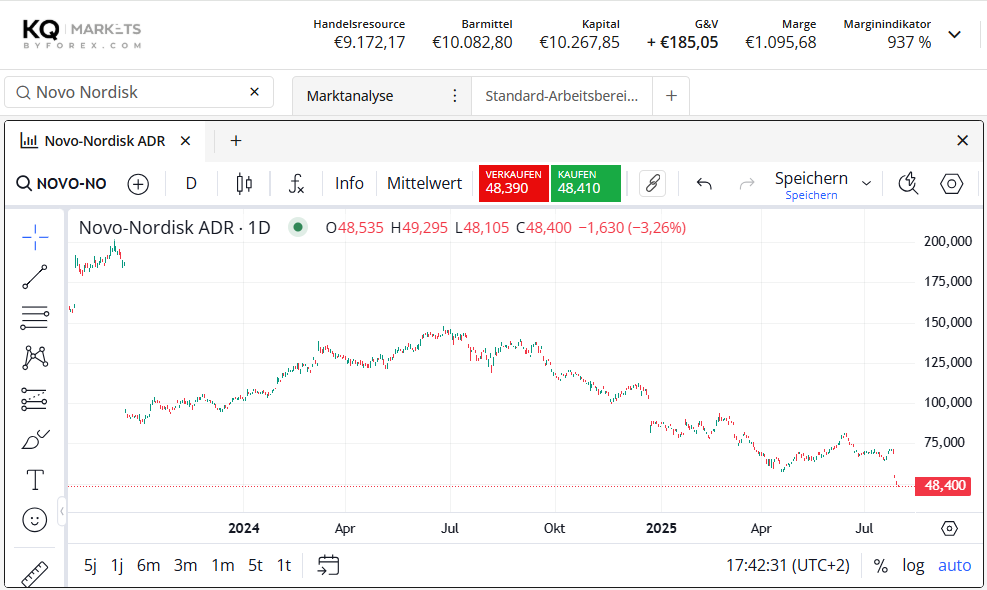987x590 pixels.
Task: Select the text annotation tool
Action: 35,480
